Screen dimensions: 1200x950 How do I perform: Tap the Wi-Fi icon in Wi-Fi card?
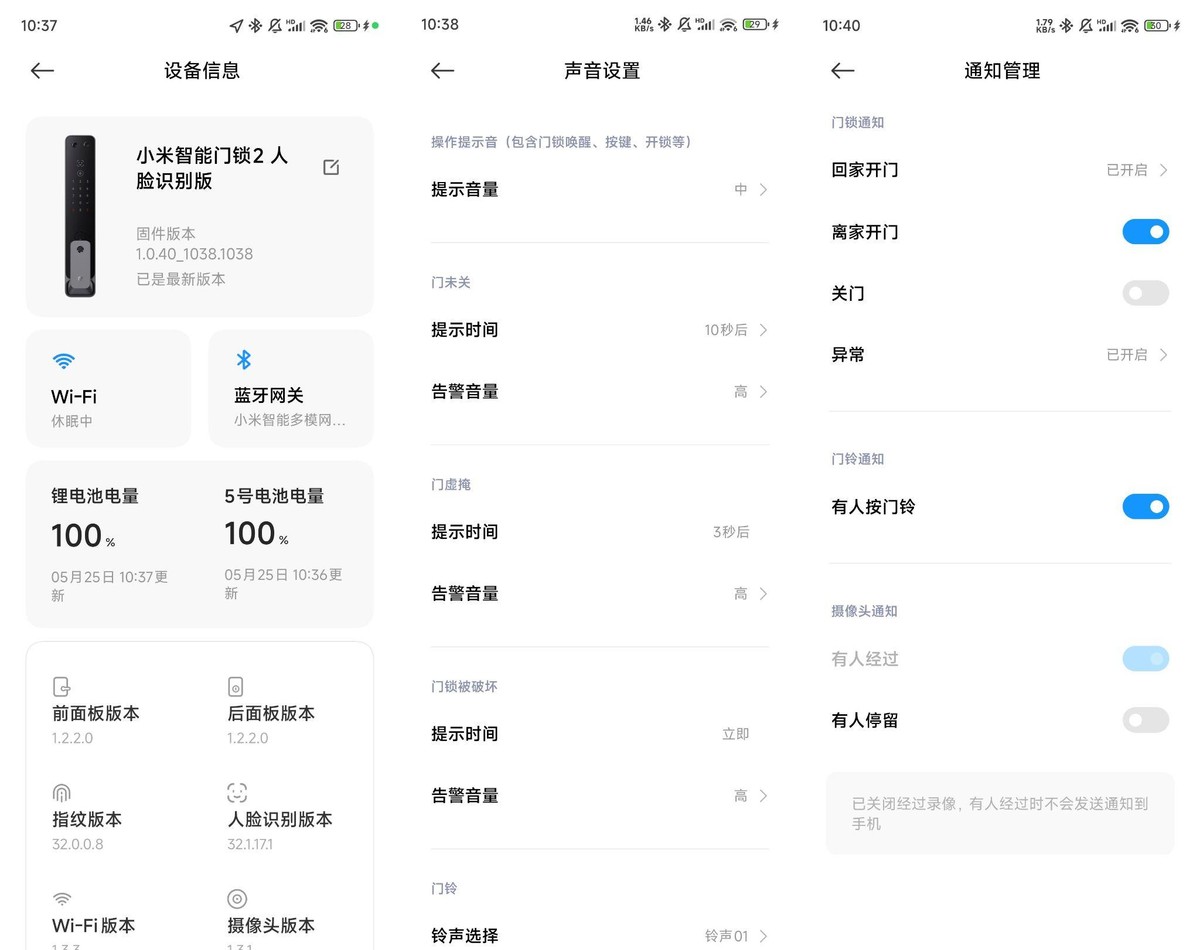point(64,361)
